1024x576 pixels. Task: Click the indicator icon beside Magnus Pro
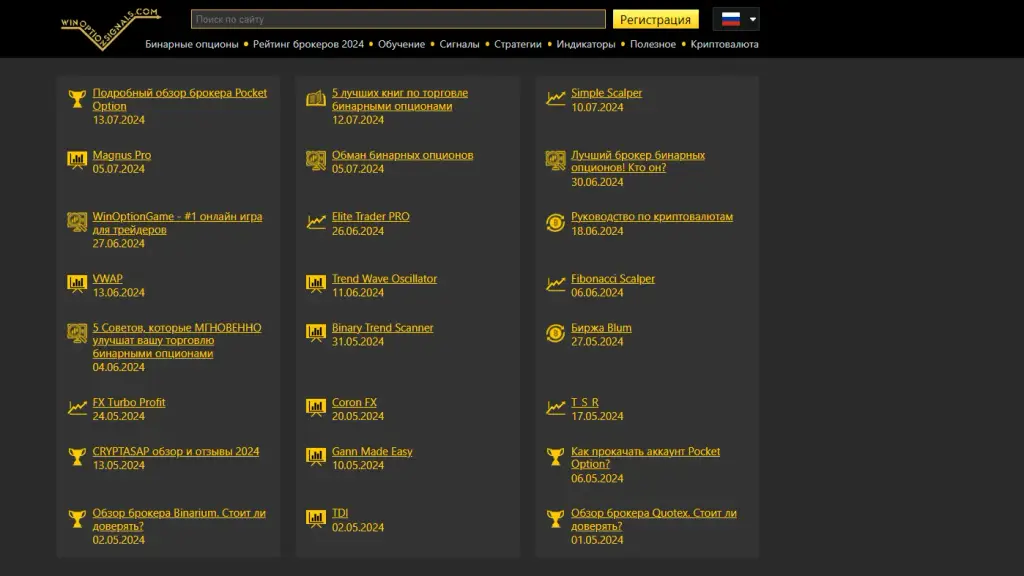pos(77,160)
